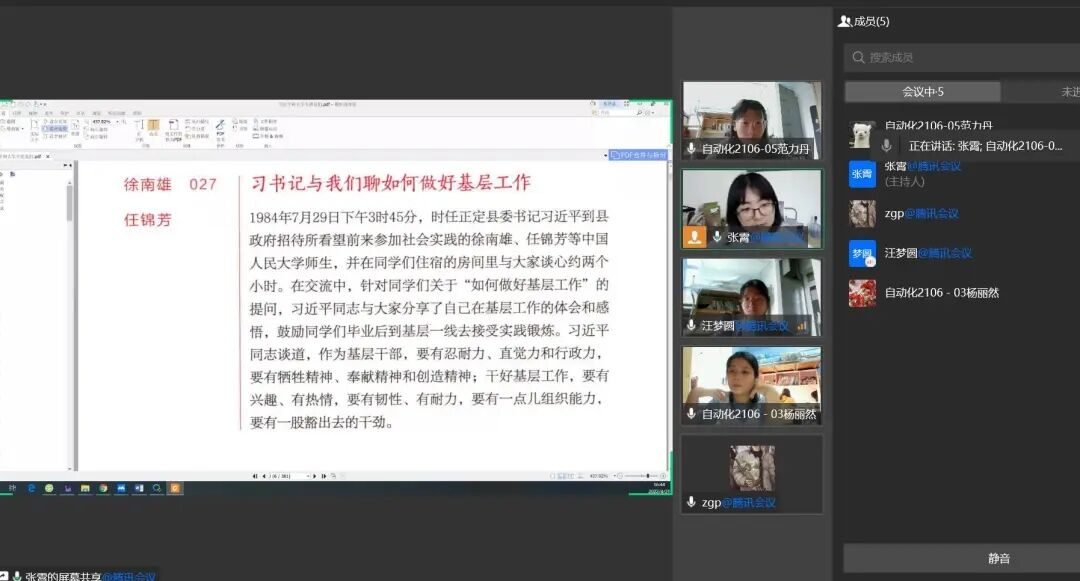The image size is (1080, 581).
Task: Click zgp's avatar in the member list
Action: (x=862, y=213)
